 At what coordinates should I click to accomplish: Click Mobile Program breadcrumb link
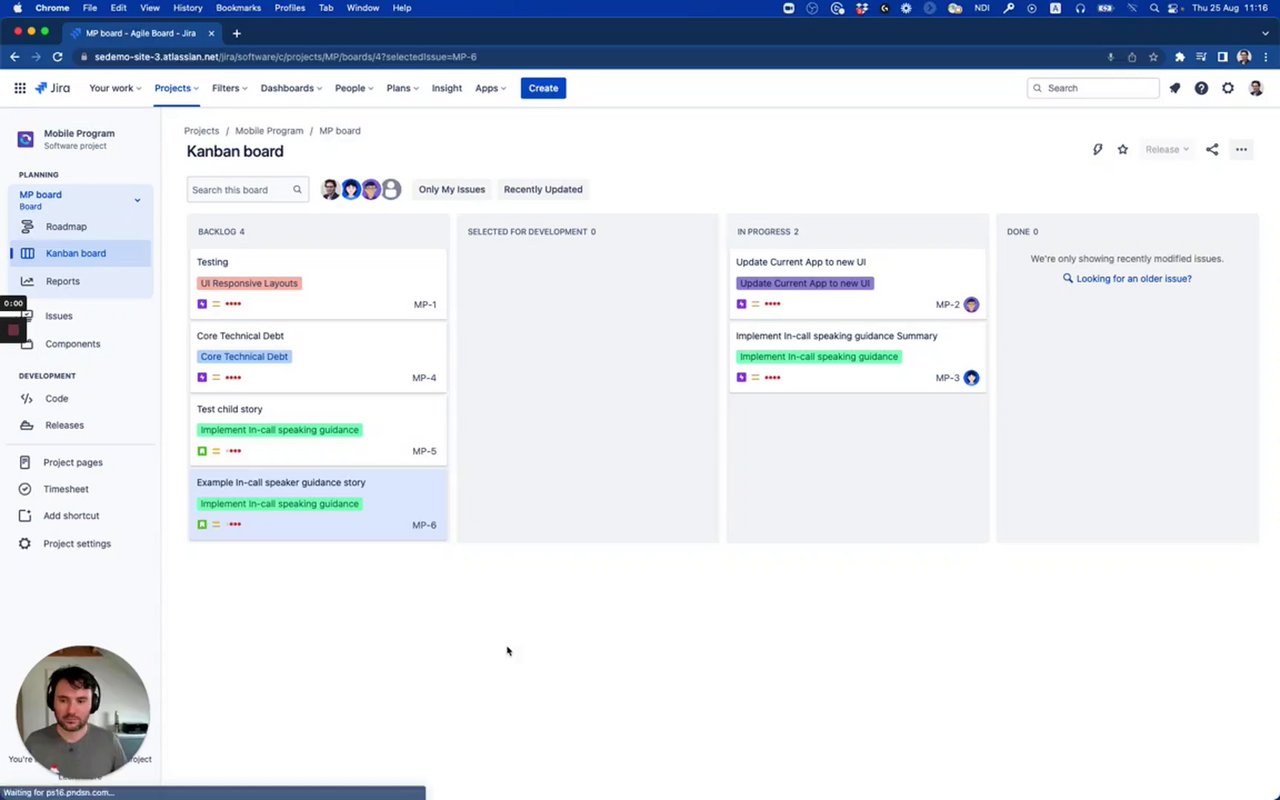pyautogui.click(x=269, y=131)
